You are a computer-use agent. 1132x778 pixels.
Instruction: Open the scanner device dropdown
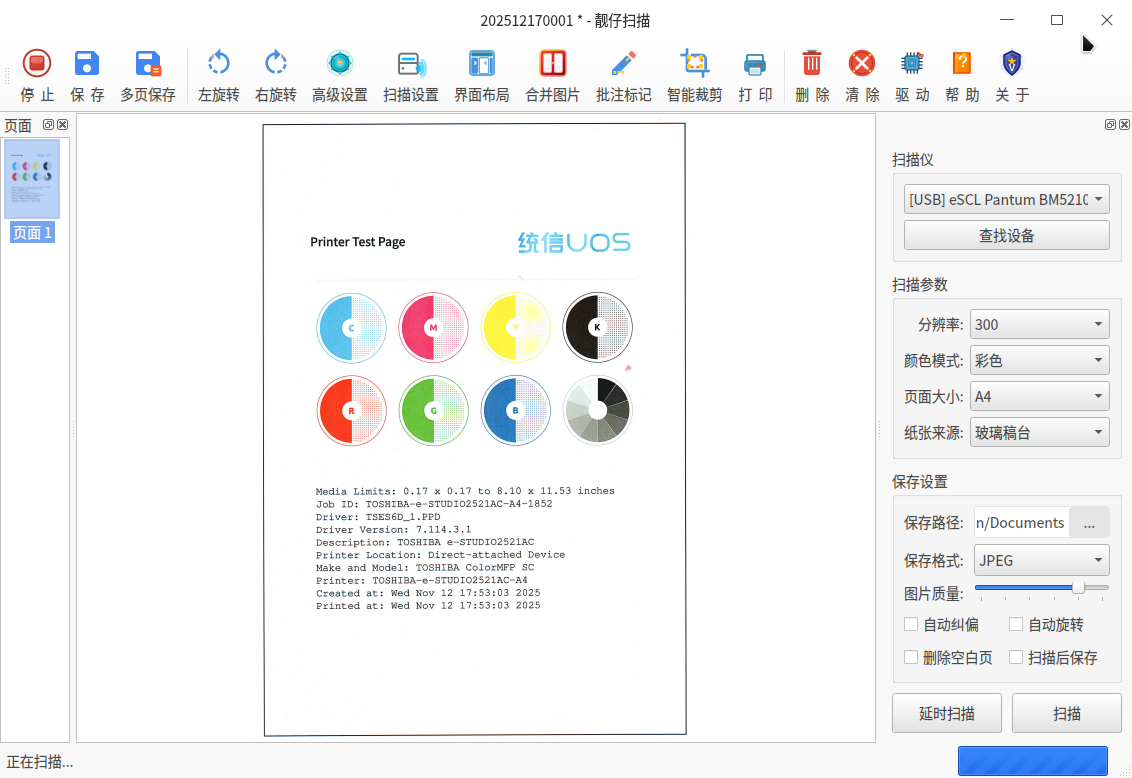1006,199
